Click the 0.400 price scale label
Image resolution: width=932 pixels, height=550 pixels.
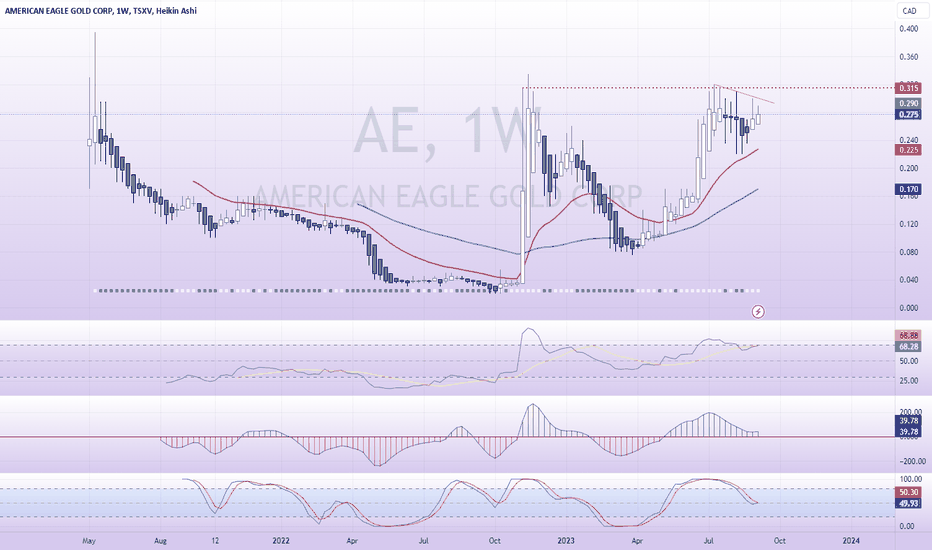tap(909, 29)
